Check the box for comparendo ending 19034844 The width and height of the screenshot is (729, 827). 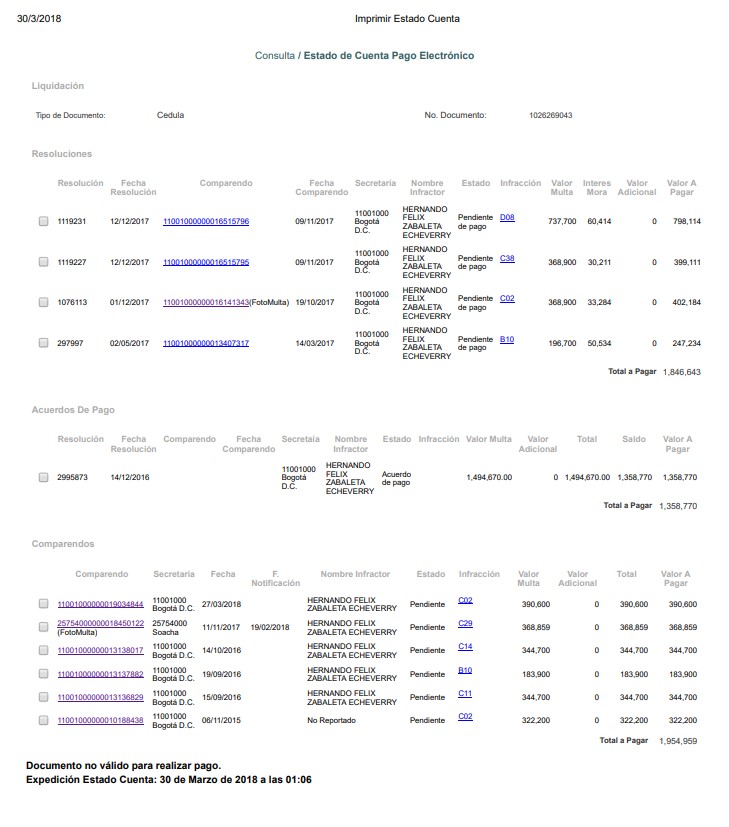point(43,604)
